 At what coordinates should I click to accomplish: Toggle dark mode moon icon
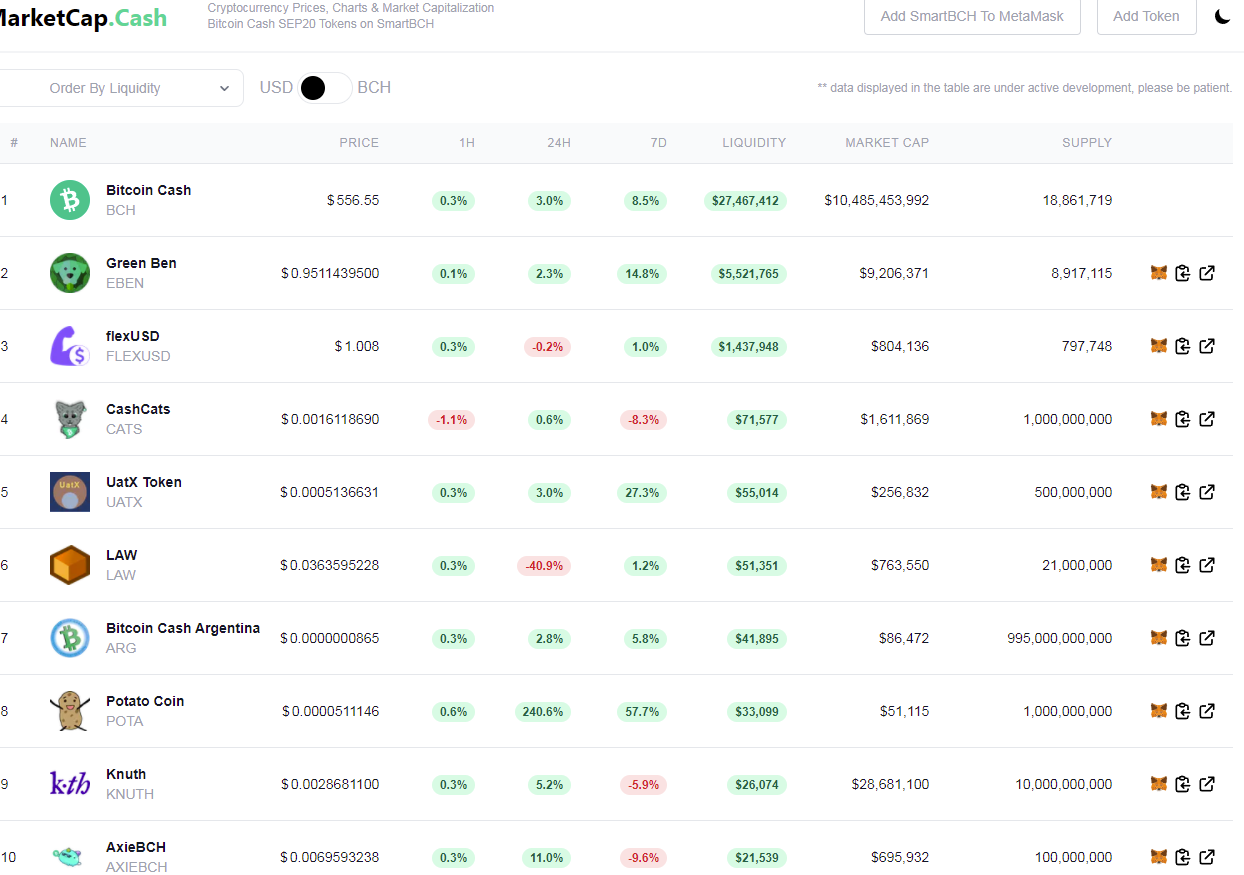click(1222, 16)
